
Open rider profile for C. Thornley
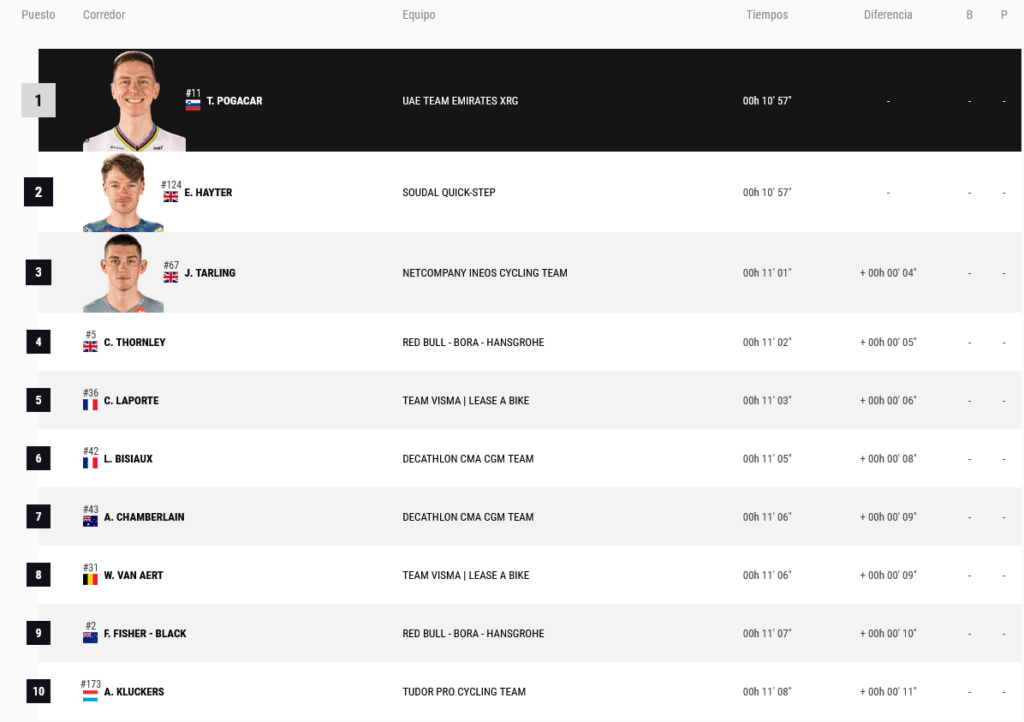pyautogui.click(x=135, y=342)
